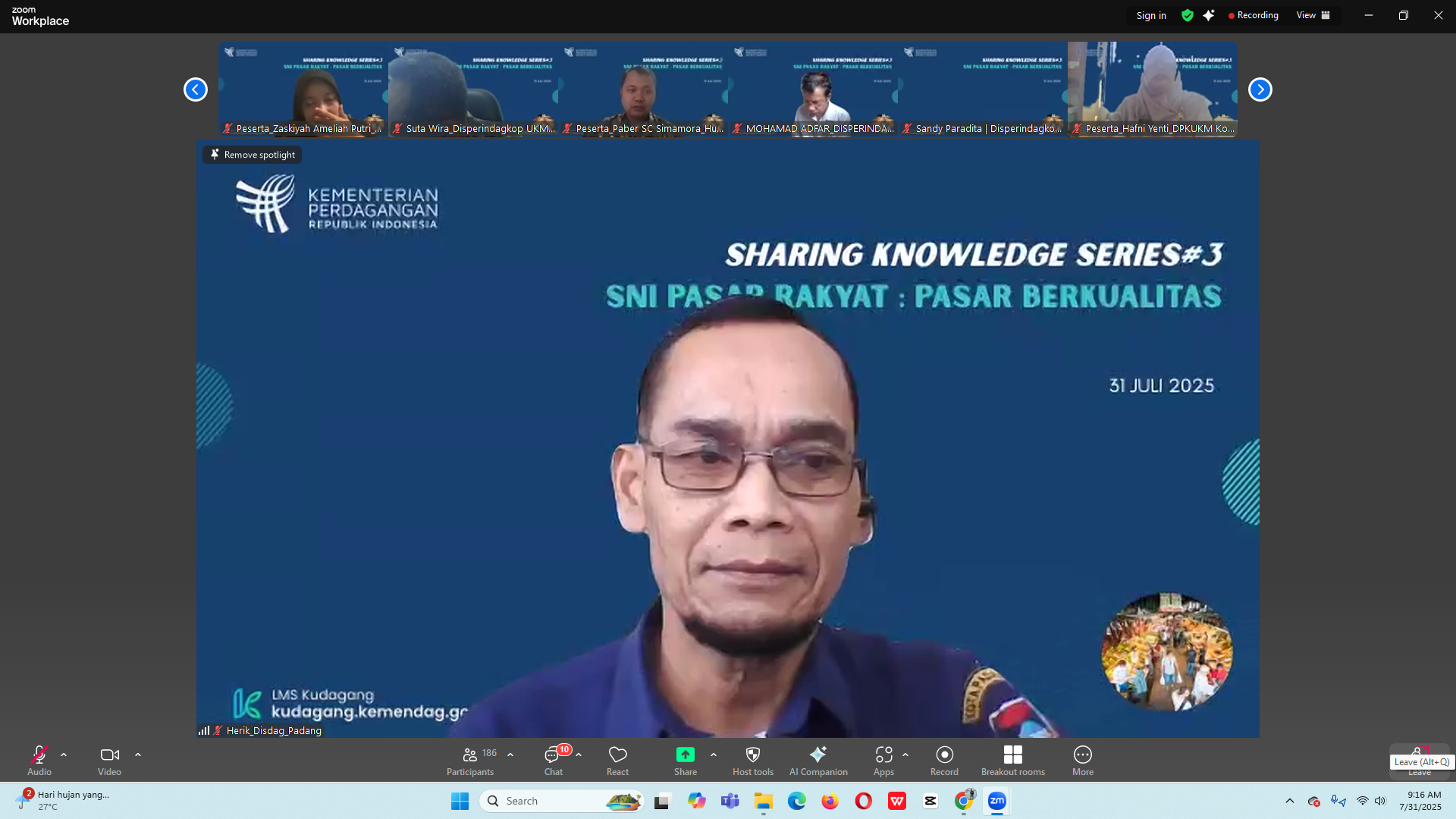The height and width of the screenshot is (819, 1456).
Task: Open green encryption shield info
Action: (1188, 15)
